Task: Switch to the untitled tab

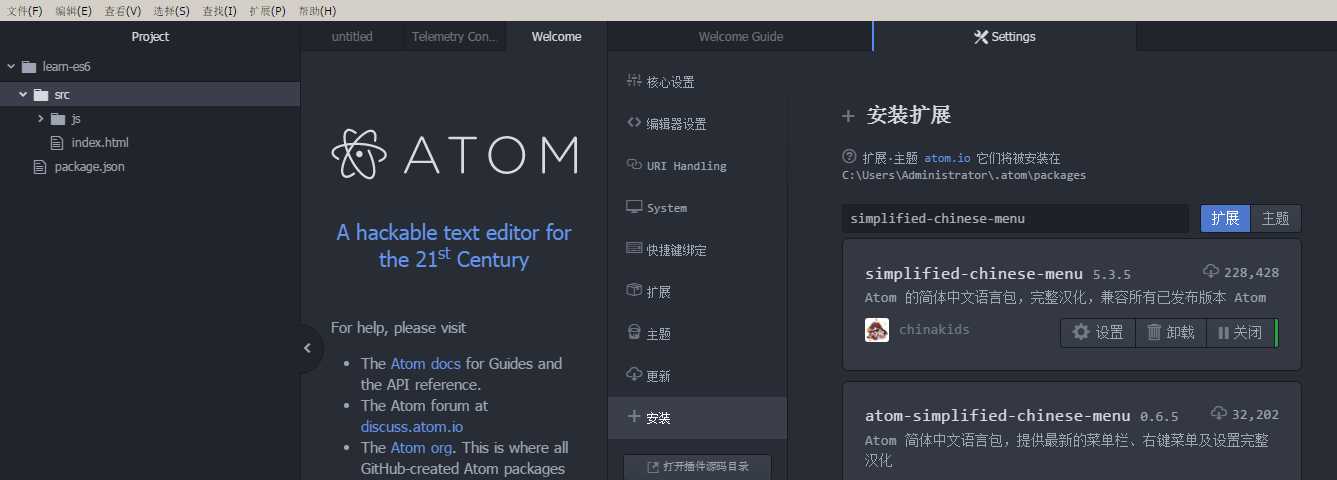Action: 352,37
